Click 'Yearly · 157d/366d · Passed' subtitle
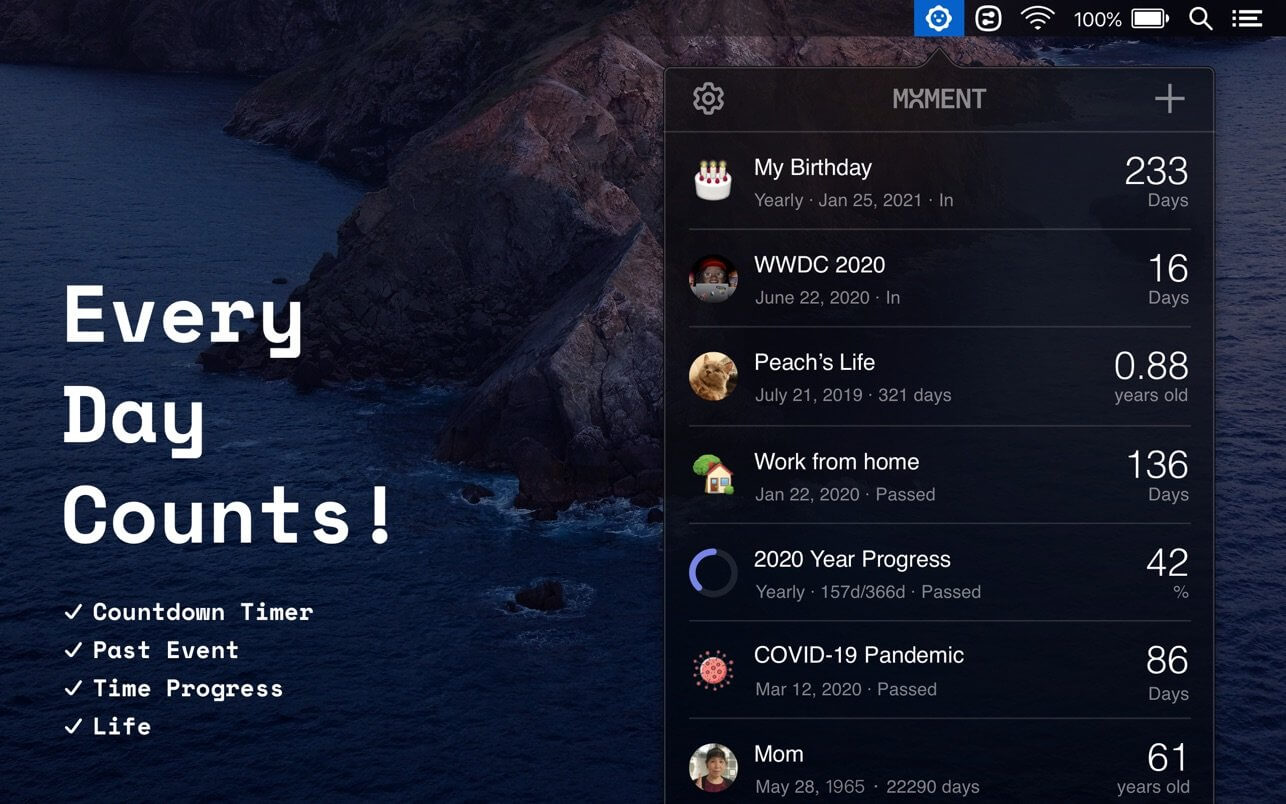Viewport: 1286px width, 804px height. pyautogui.click(x=867, y=592)
